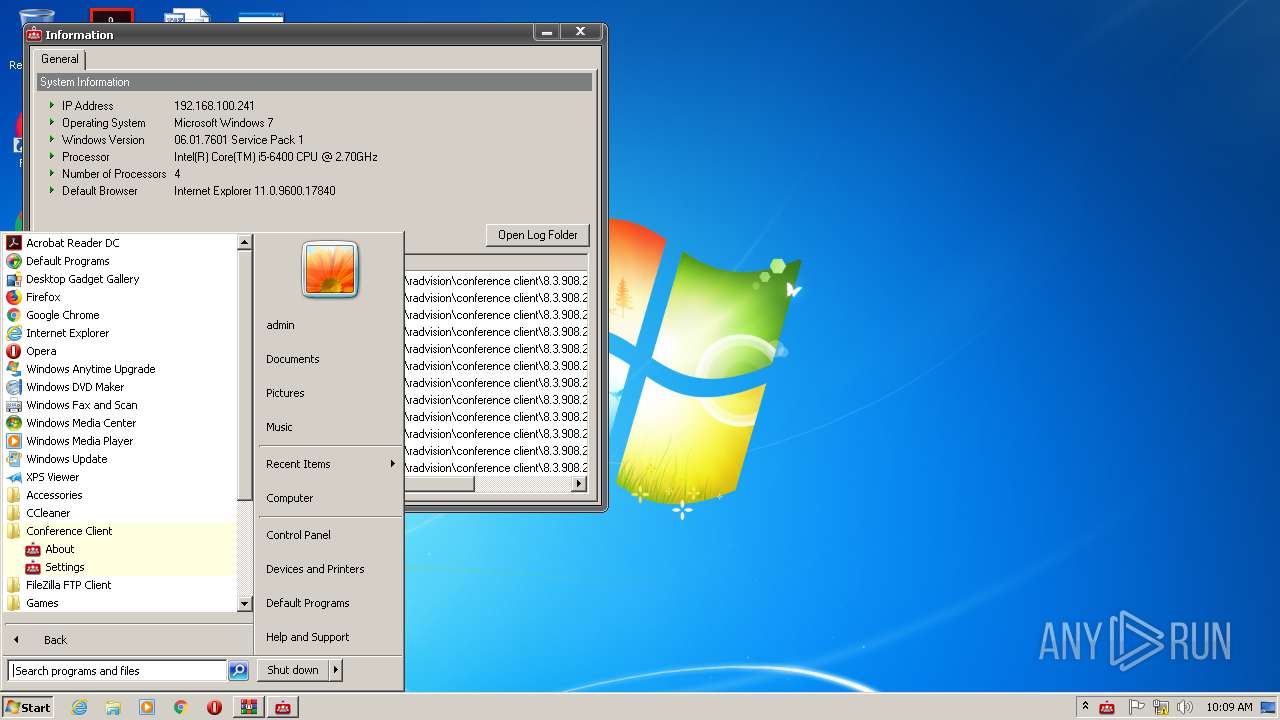Click the tray volume speaker icon

[x=1185, y=707]
